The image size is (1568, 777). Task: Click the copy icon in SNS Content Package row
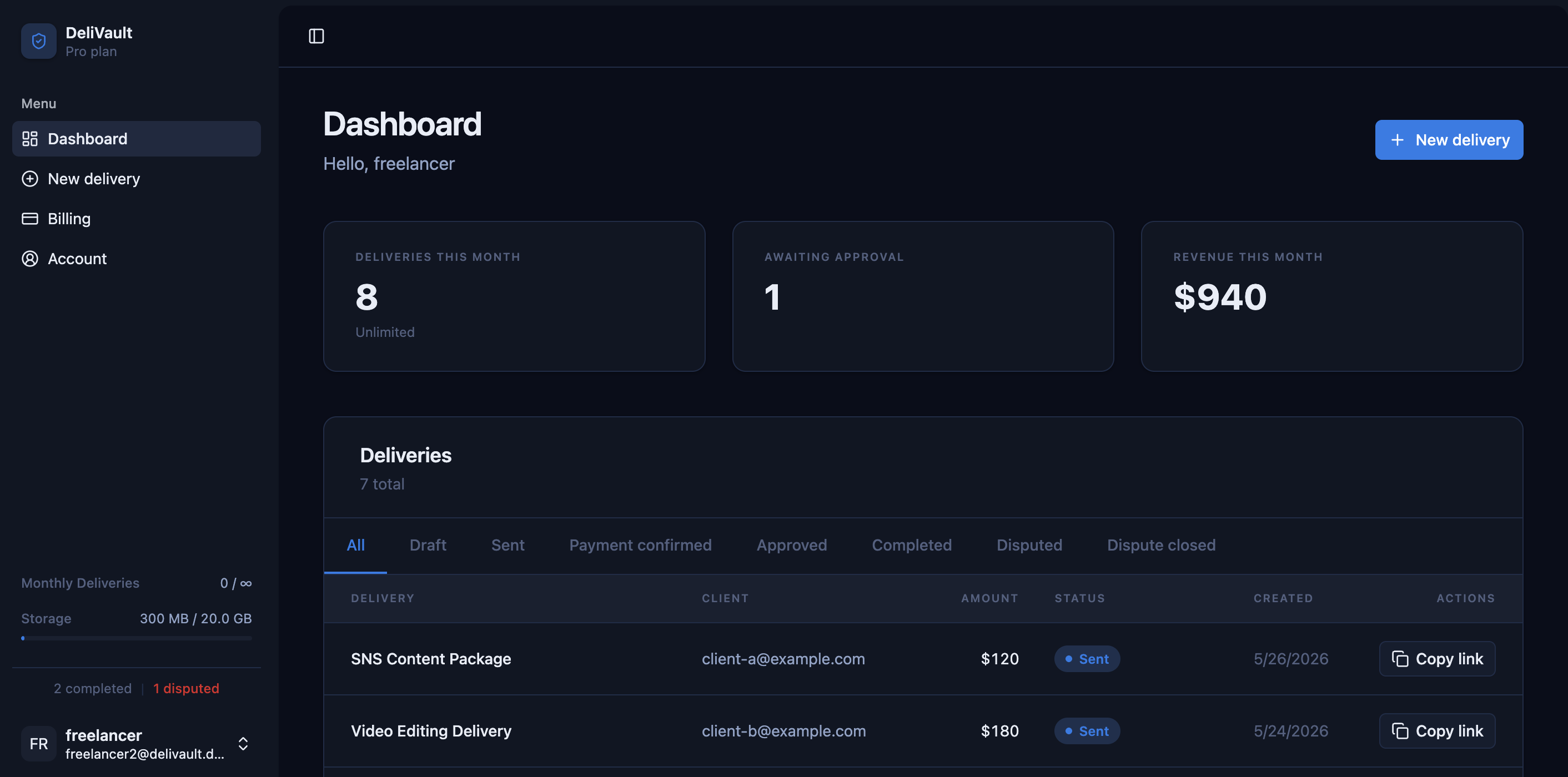pos(1400,659)
